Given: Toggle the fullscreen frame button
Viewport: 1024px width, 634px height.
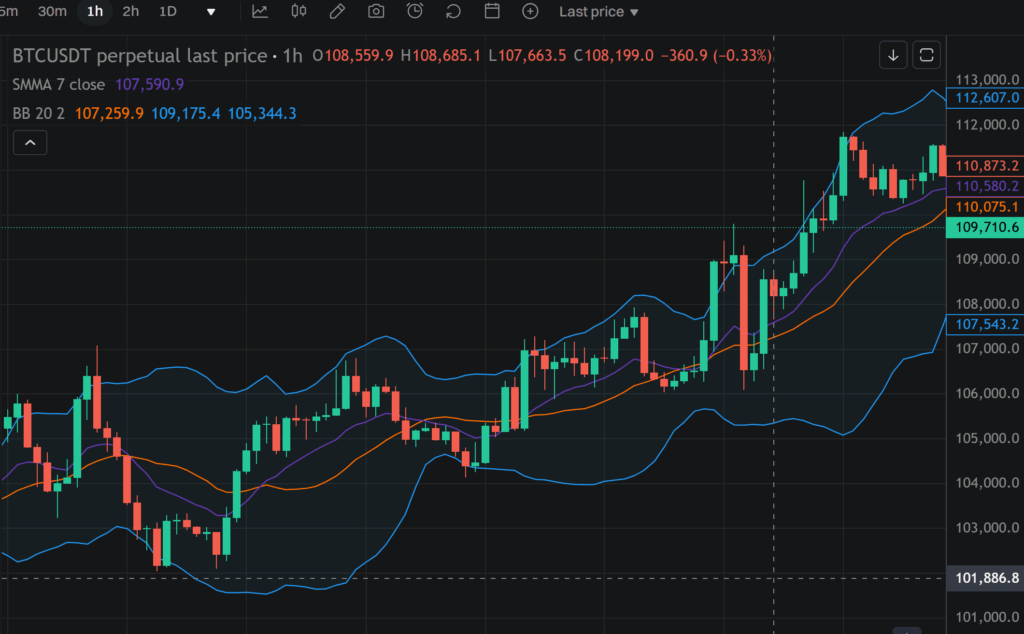Looking at the screenshot, I should click(927, 55).
